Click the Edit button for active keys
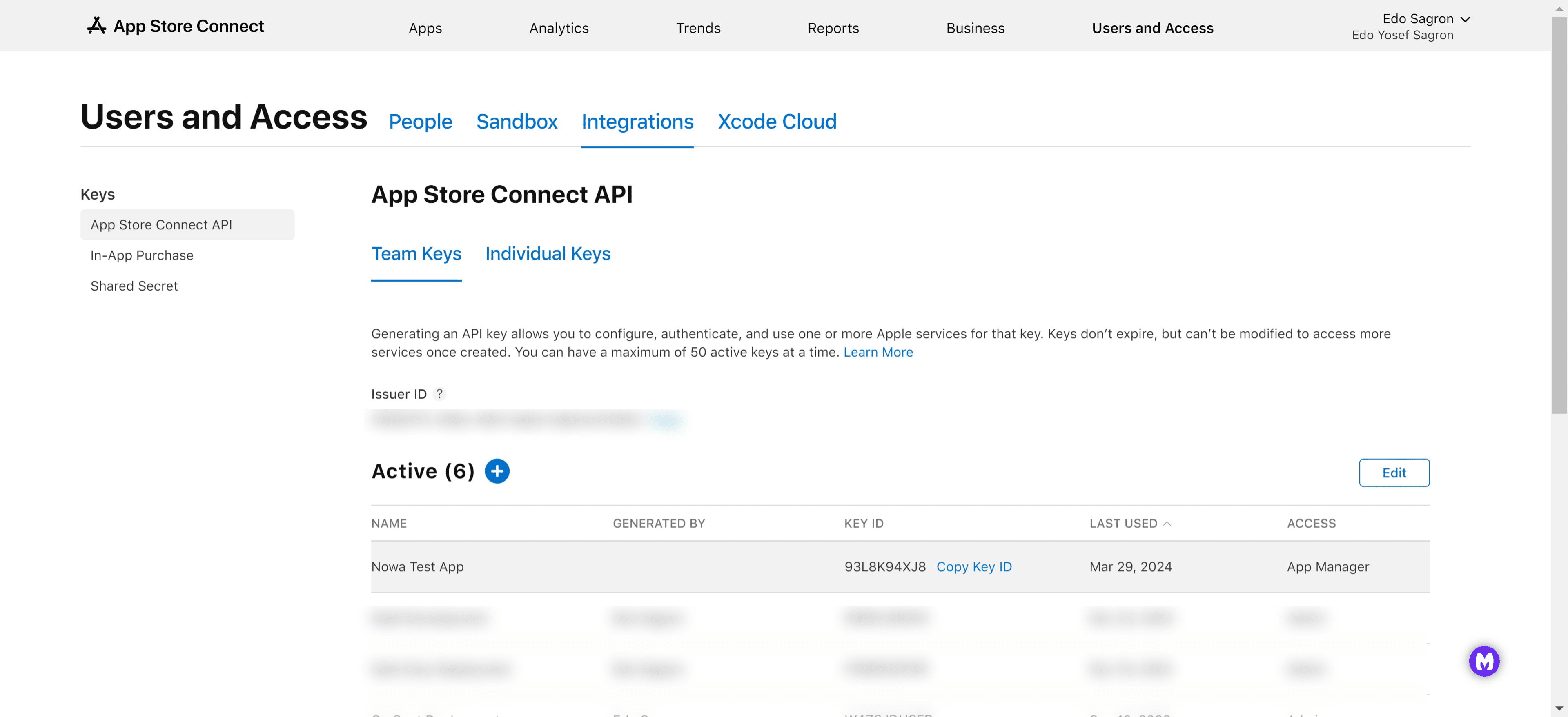 point(1394,473)
